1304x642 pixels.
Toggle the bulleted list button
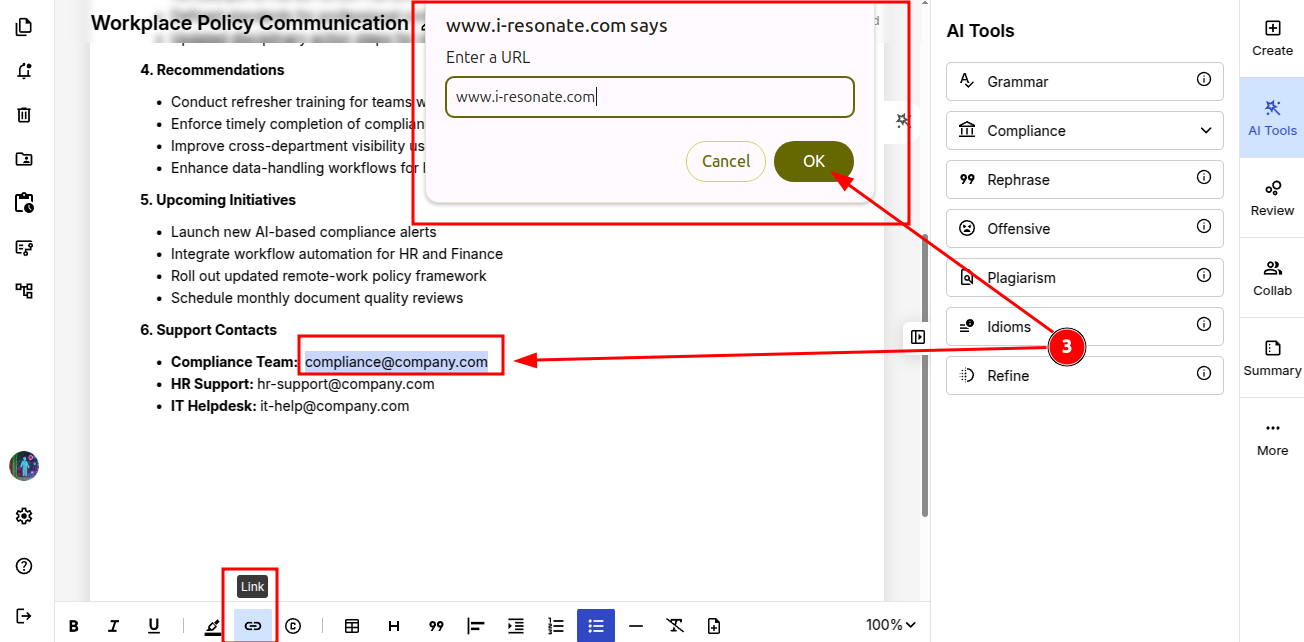click(596, 626)
